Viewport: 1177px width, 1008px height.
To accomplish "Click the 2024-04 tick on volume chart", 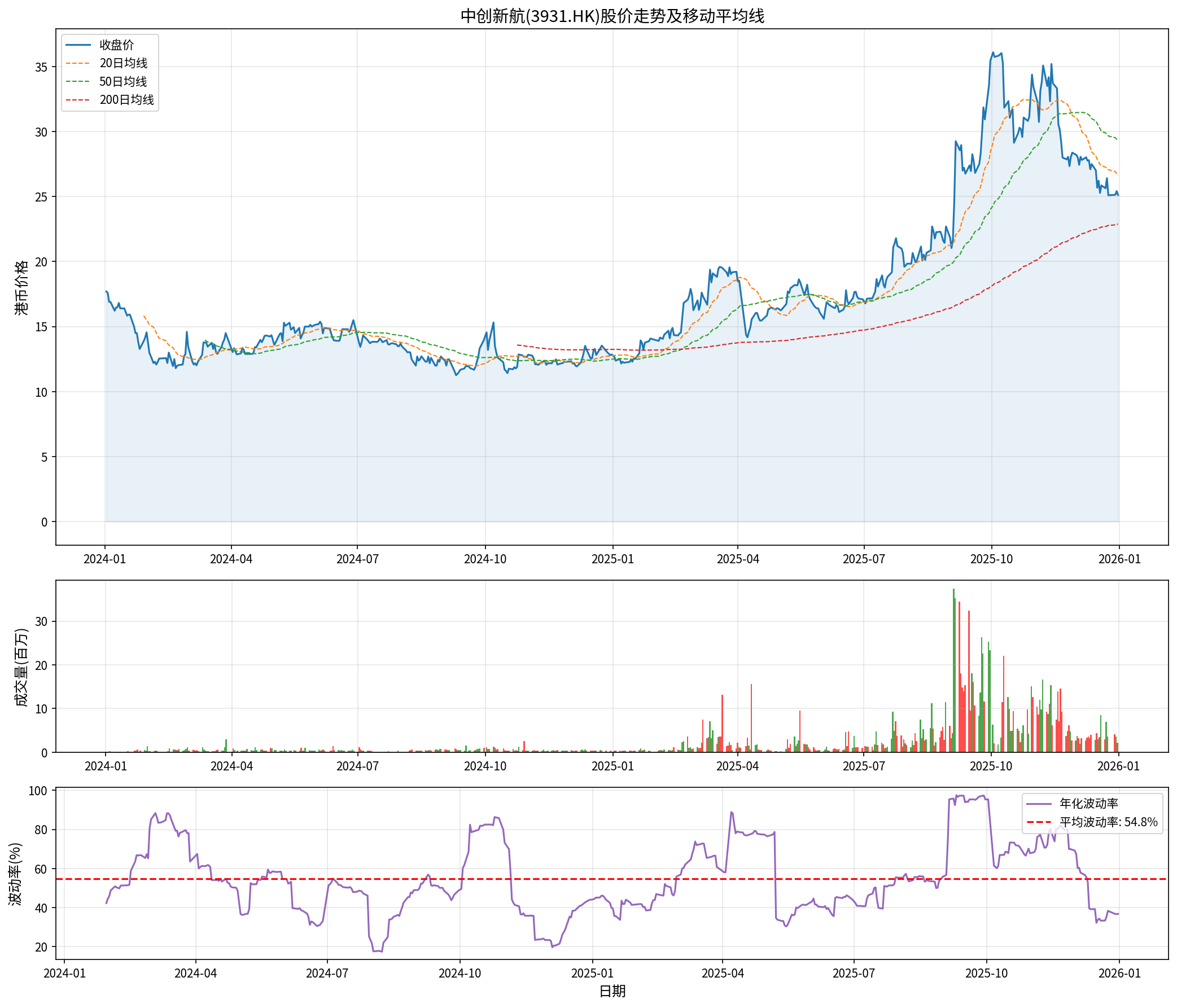I will point(231,766).
